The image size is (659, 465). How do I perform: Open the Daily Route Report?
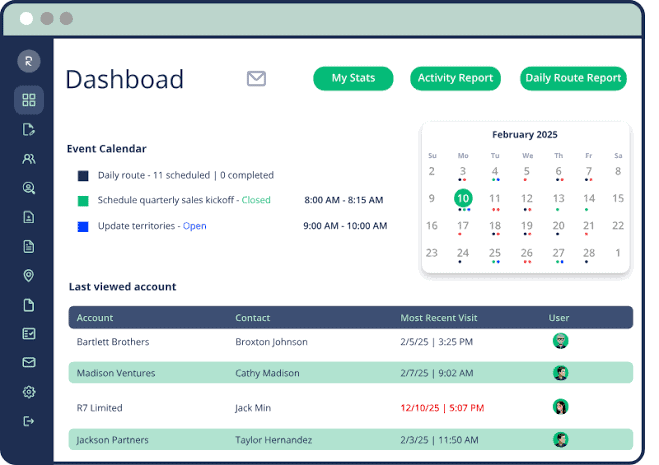573,78
